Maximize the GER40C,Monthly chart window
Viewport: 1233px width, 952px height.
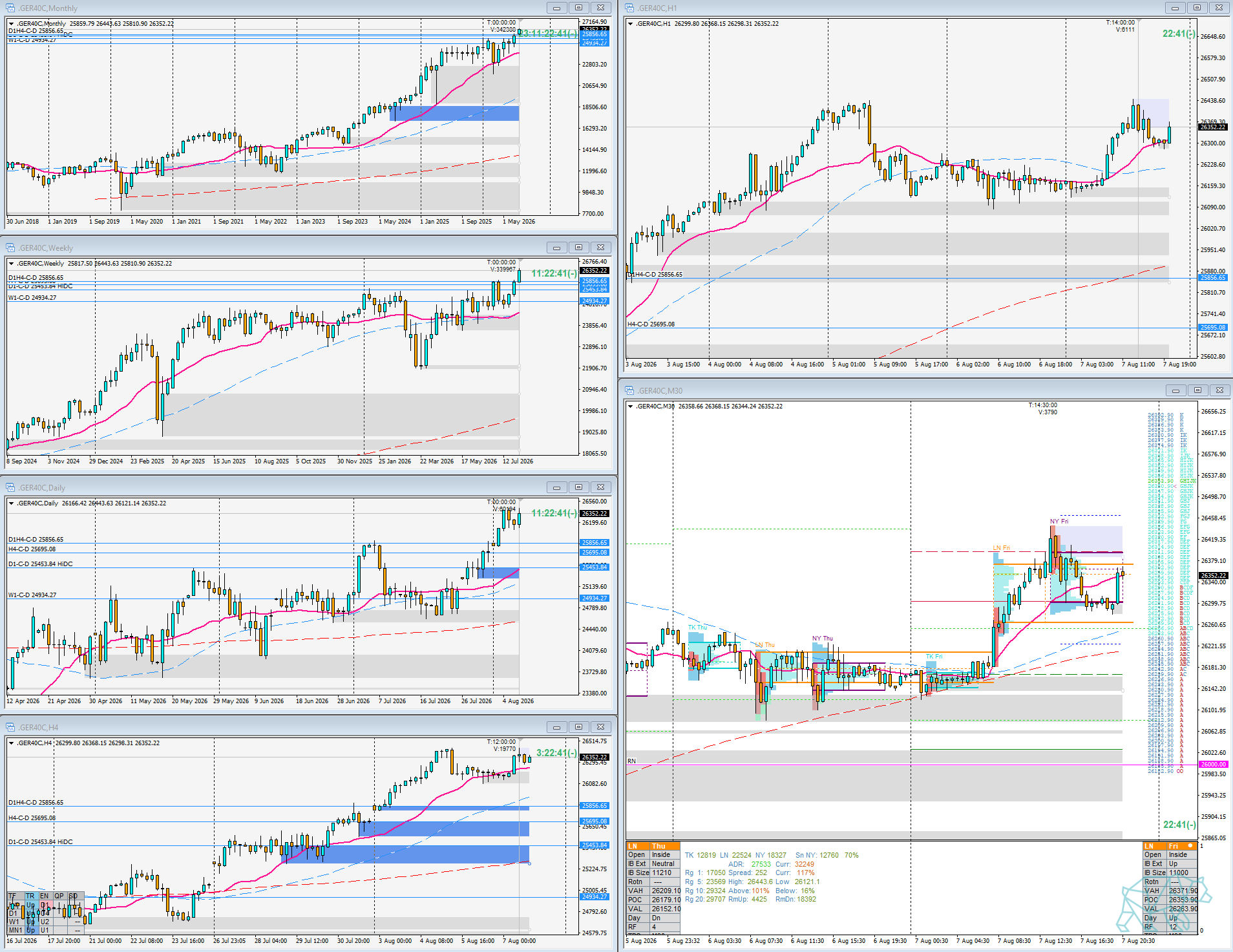[x=578, y=8]
